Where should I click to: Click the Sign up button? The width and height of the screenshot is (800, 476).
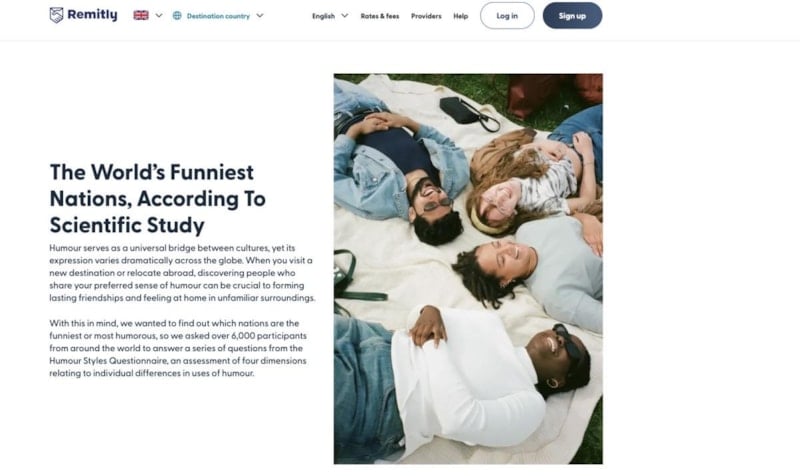[572, 16]
